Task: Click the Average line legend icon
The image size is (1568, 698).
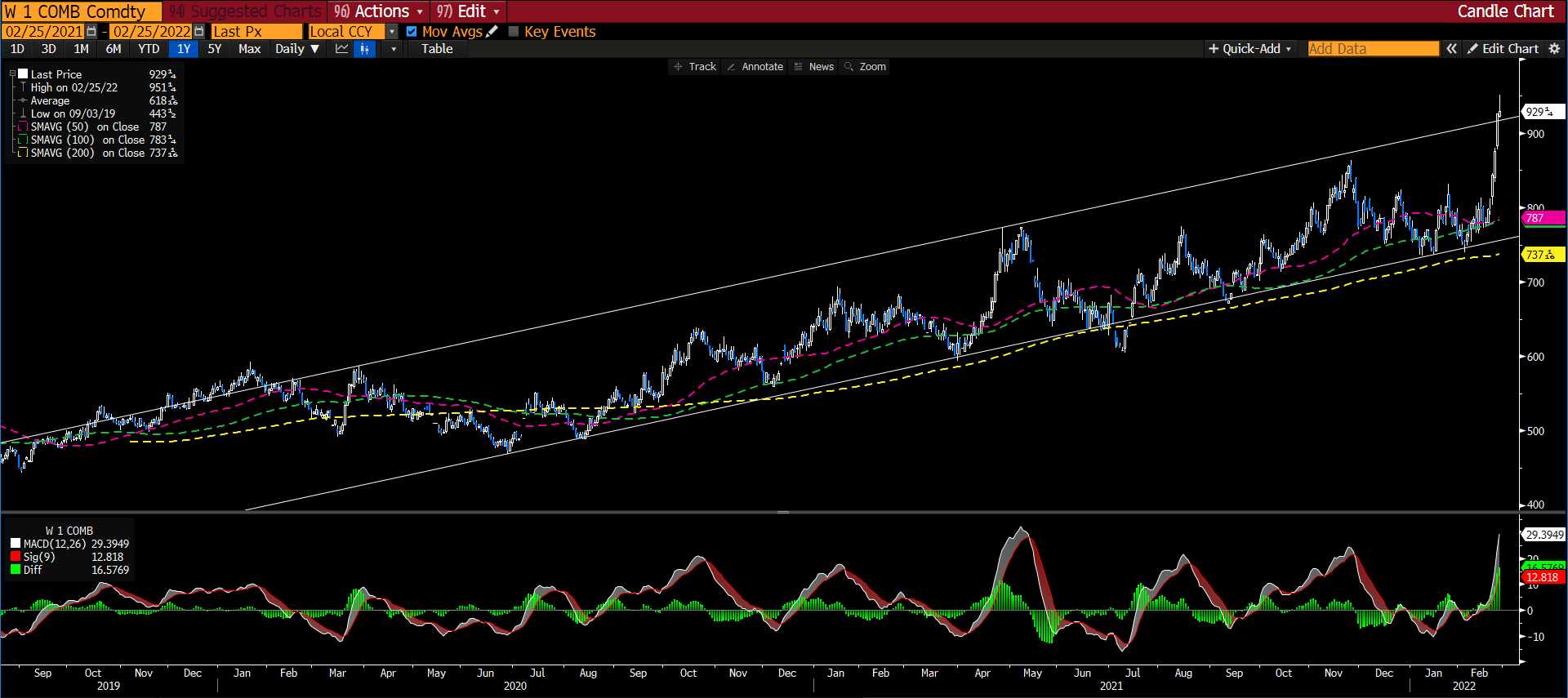Action: pyautogui.click(x=24, y=100)
